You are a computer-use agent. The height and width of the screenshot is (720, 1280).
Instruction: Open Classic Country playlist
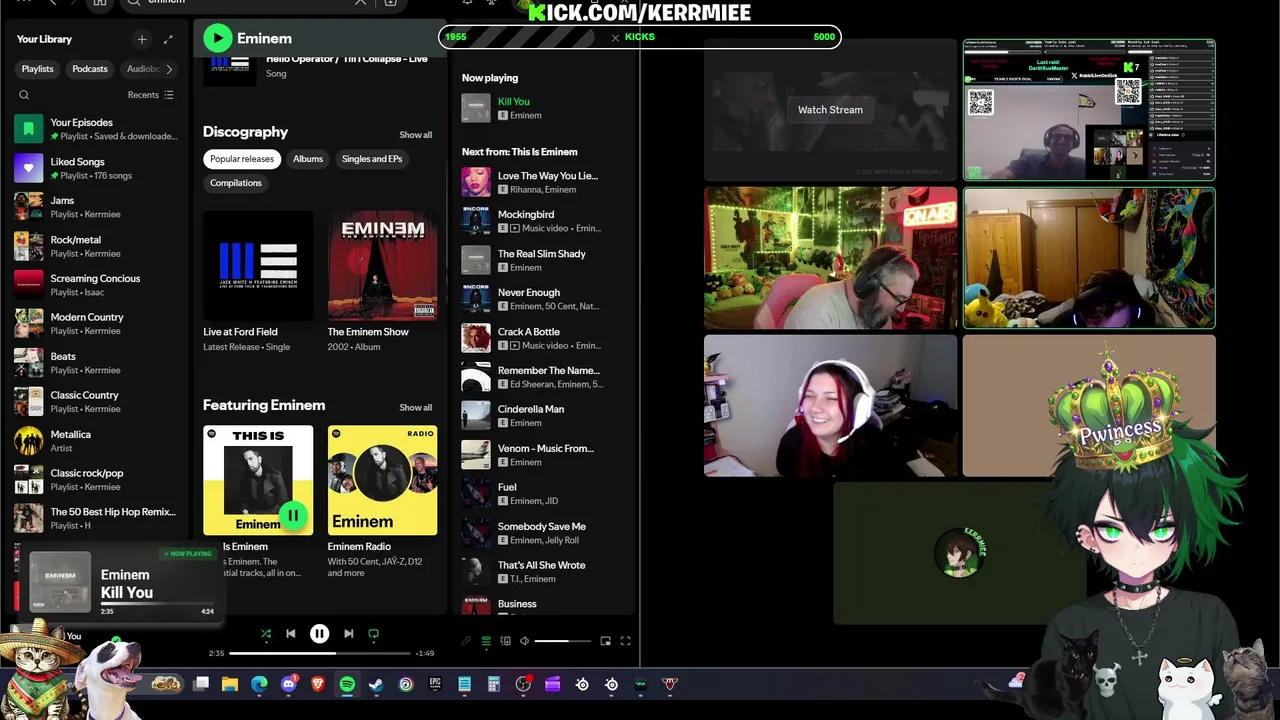96,401
